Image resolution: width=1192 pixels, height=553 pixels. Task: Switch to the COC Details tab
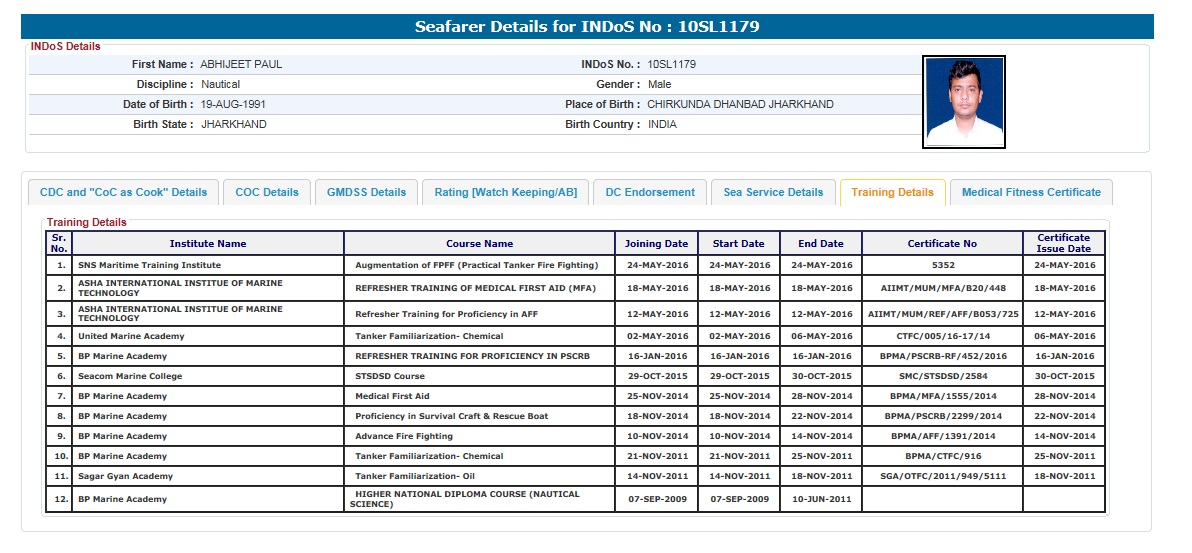pos(267,192)
